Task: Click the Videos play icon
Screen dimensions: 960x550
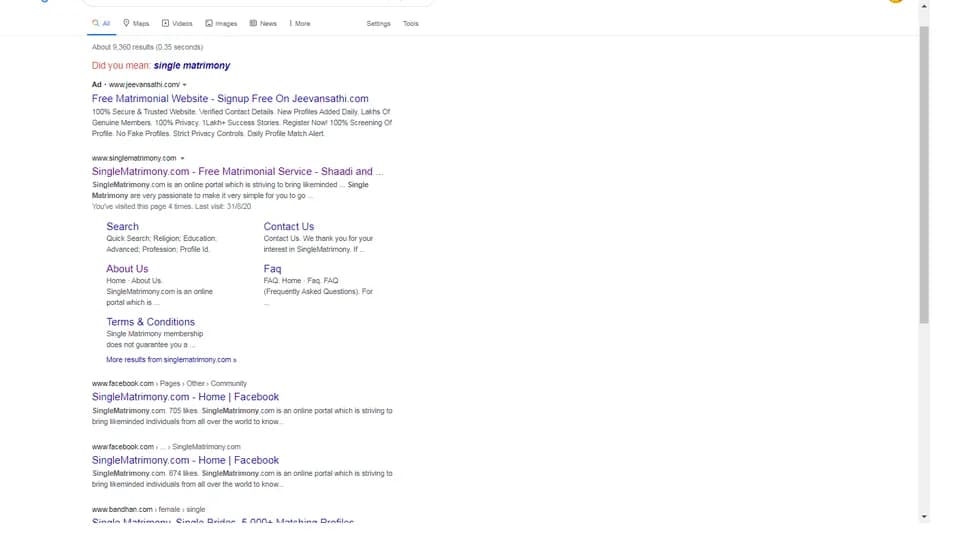Action: (165, 23)
